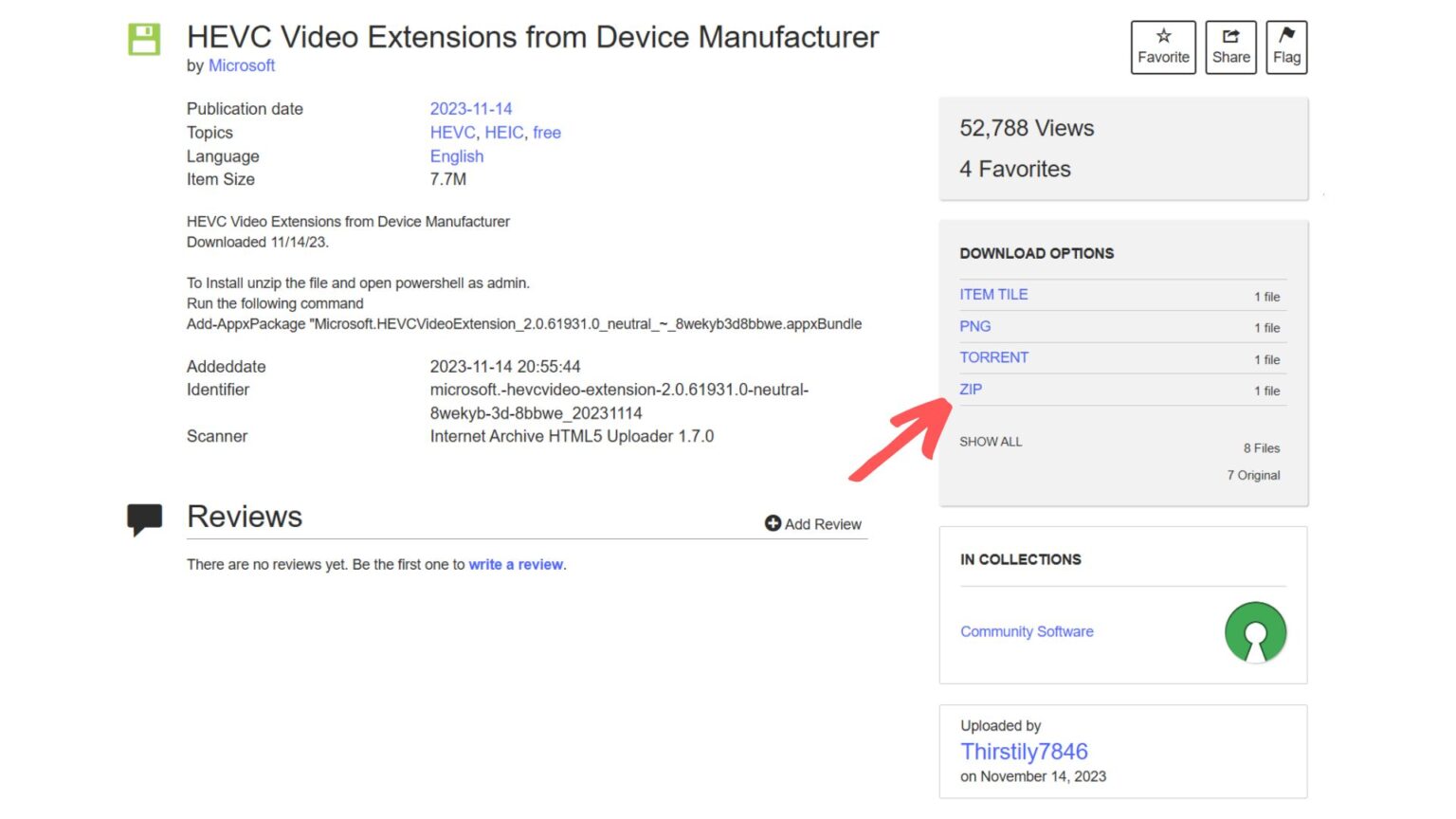
Task: Flag this archive item
Action: coord(1286,45)
